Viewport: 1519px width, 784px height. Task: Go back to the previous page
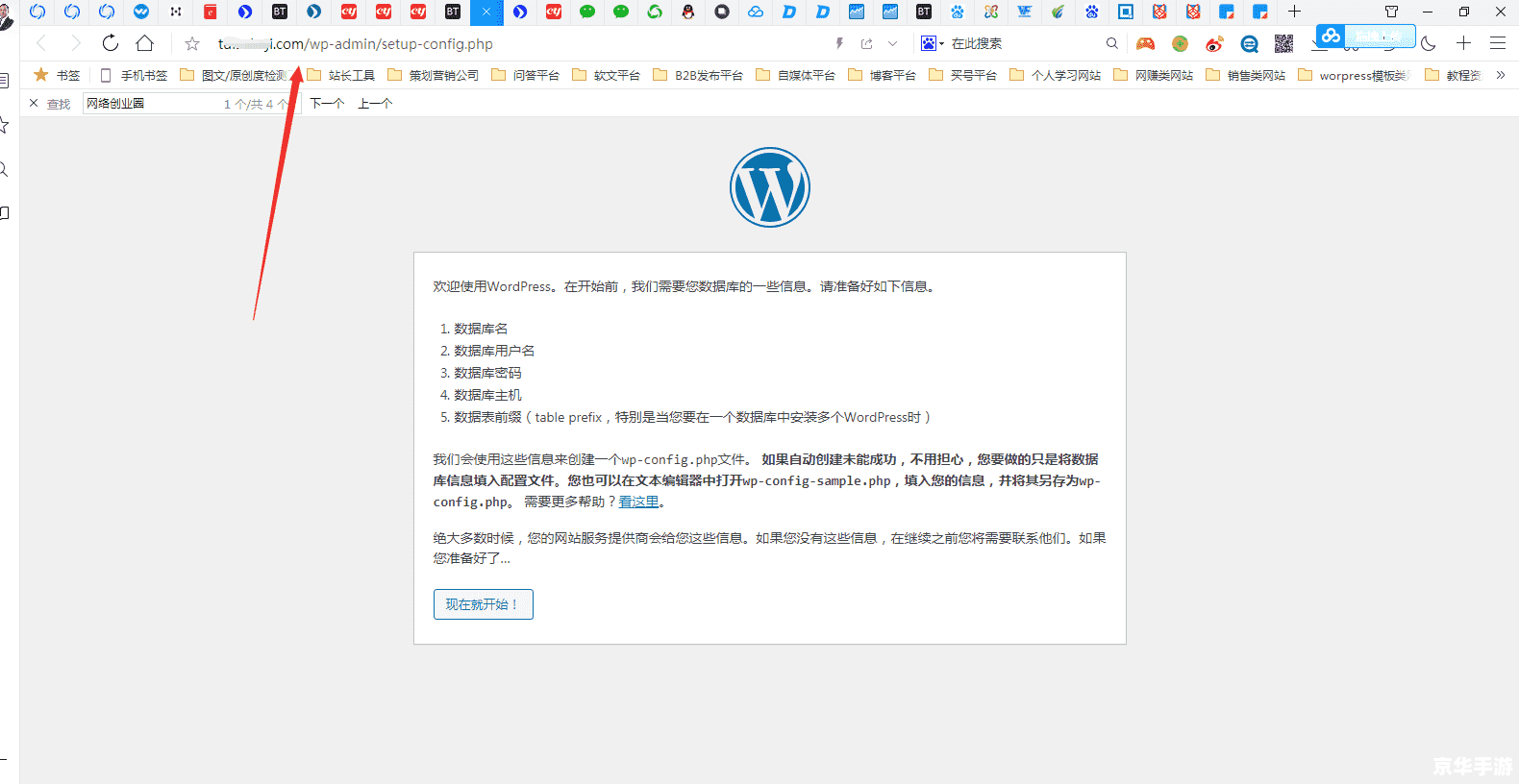pos(41,43)
